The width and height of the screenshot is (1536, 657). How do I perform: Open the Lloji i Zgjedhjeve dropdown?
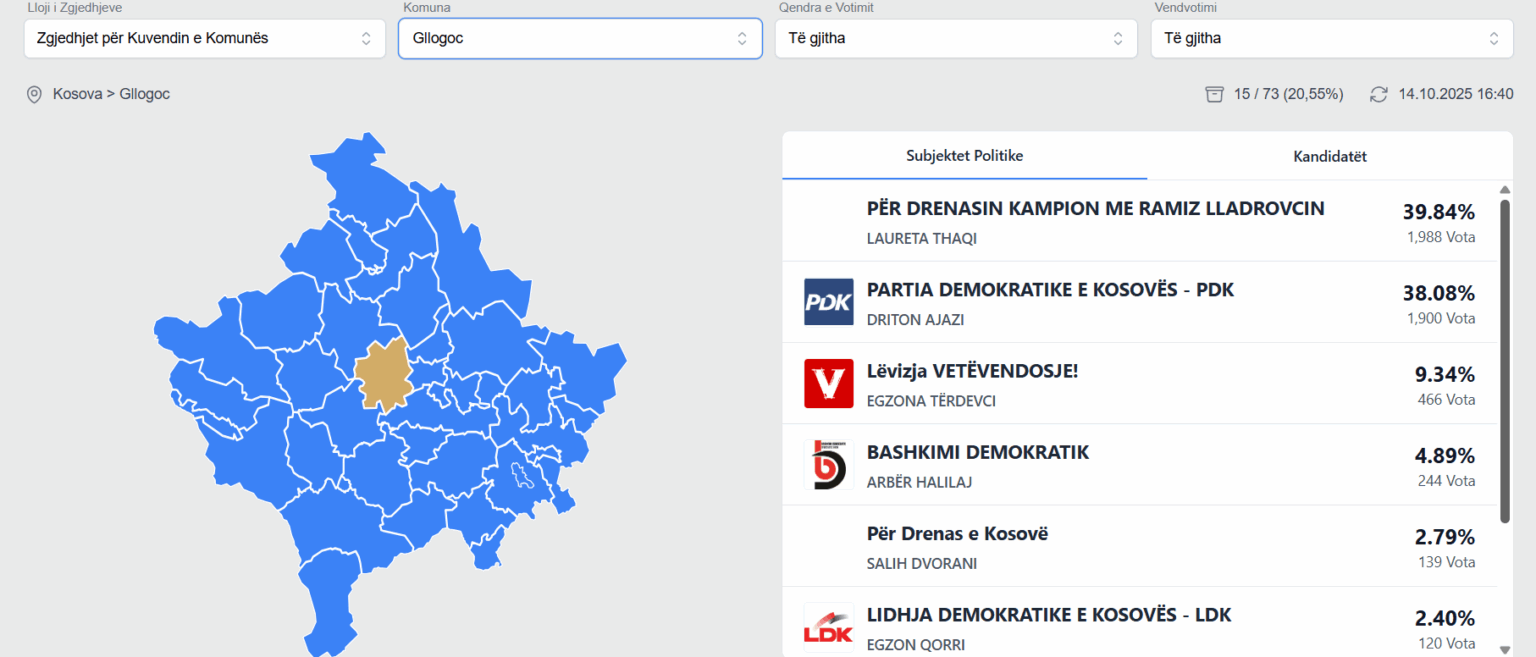click(x=204, y=39)
